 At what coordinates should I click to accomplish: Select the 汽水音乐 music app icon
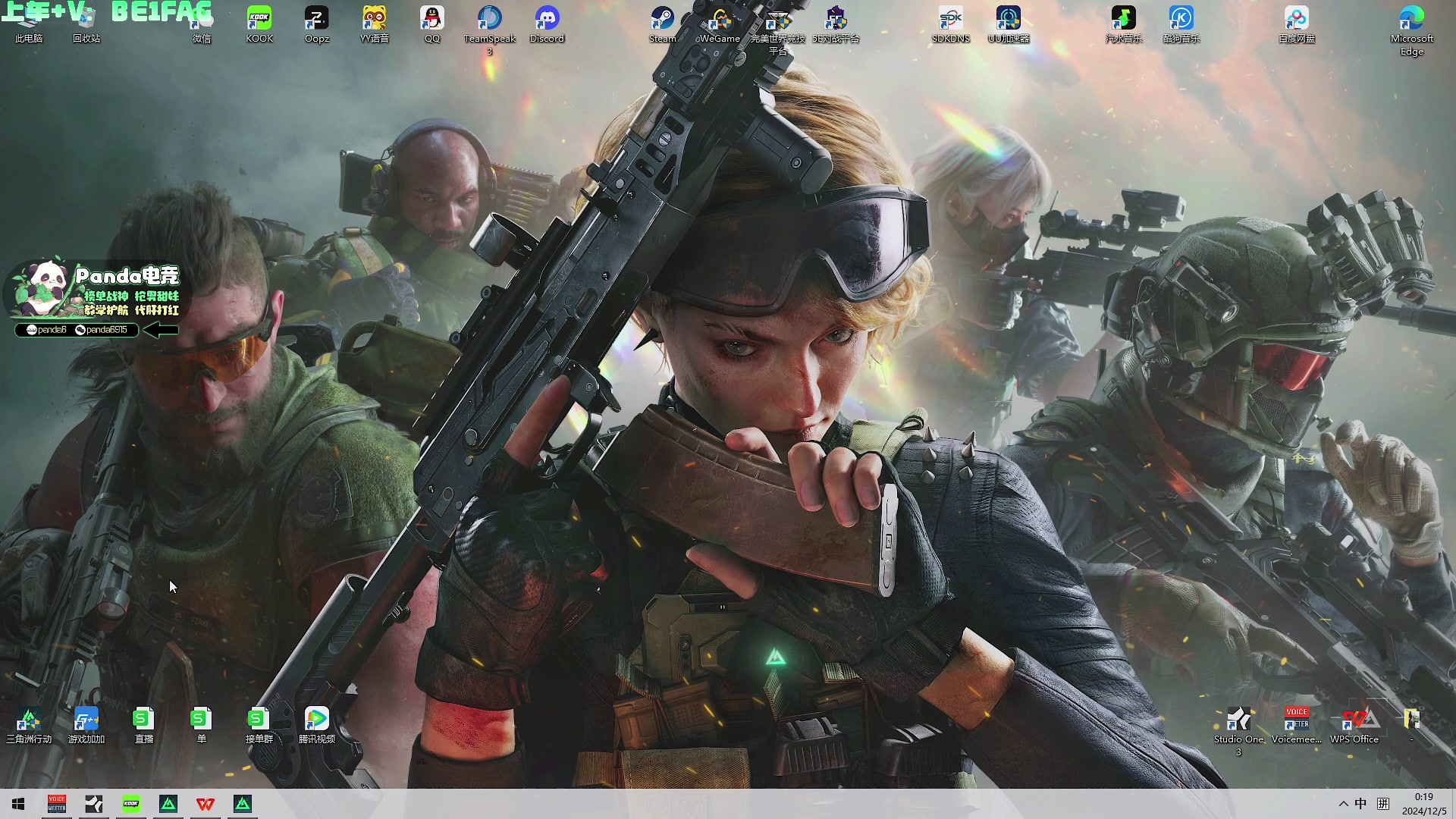coord(1124,24)
